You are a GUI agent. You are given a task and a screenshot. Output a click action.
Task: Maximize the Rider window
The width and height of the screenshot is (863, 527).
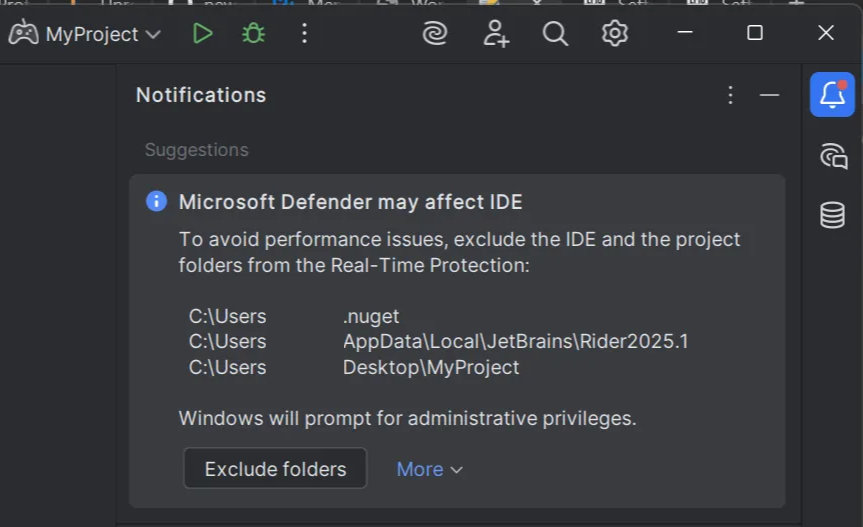coord(755,33)
